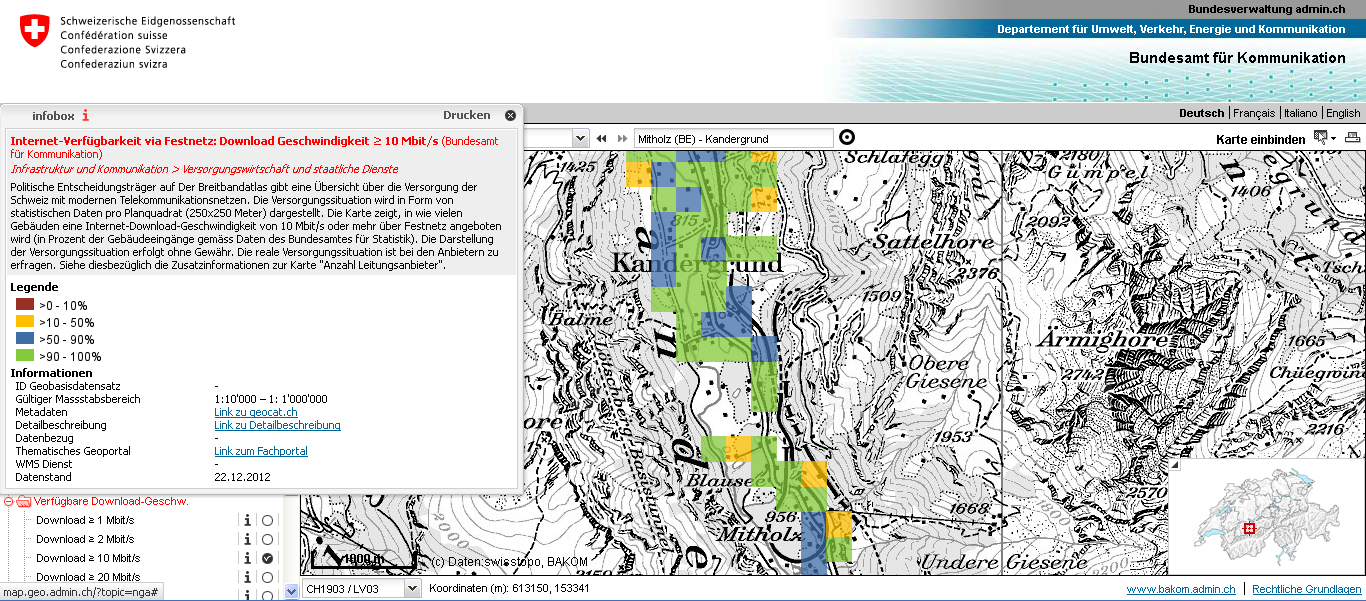This screenshot has width=1366, height=601.
Task: Click the Verfügbare Download-Geschw. folder icon
Action: (x=24, y=501)
